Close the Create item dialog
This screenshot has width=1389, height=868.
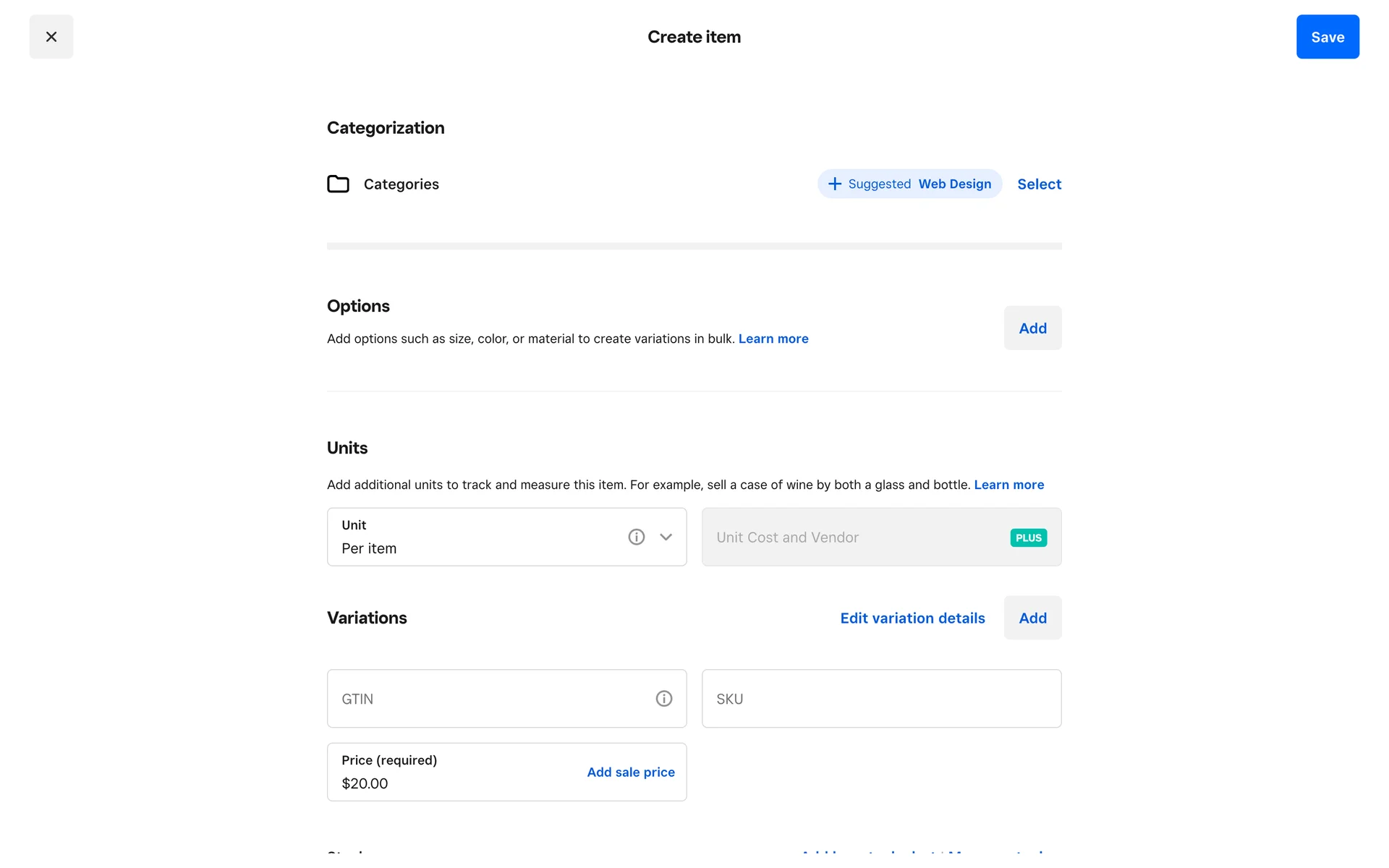tap(51, 37)
